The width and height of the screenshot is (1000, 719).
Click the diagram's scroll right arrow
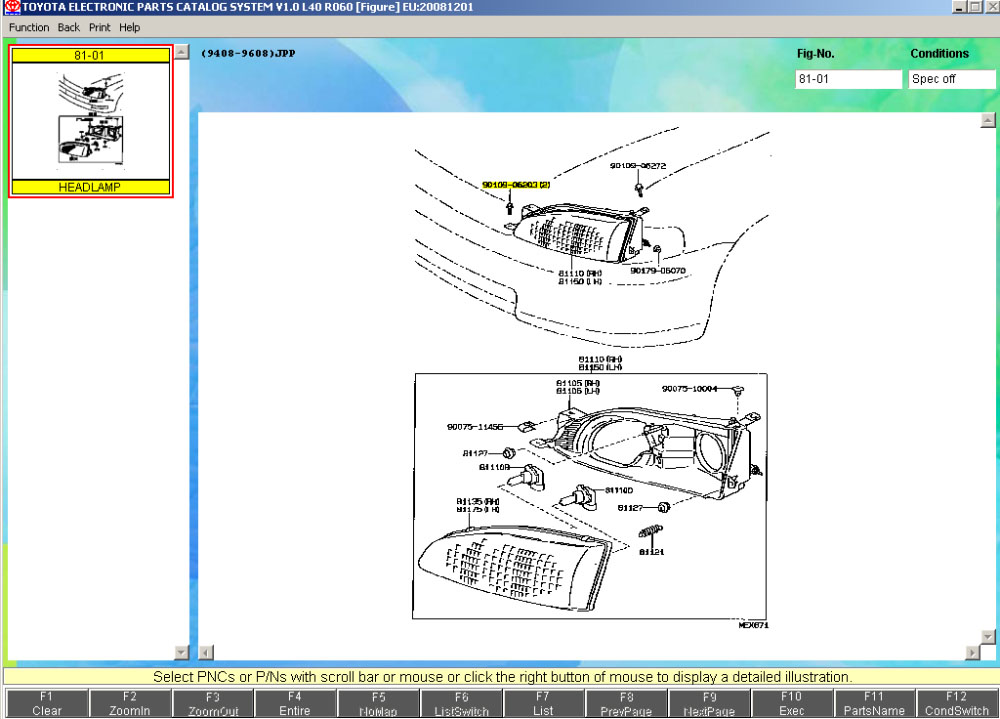pos(972,653)
